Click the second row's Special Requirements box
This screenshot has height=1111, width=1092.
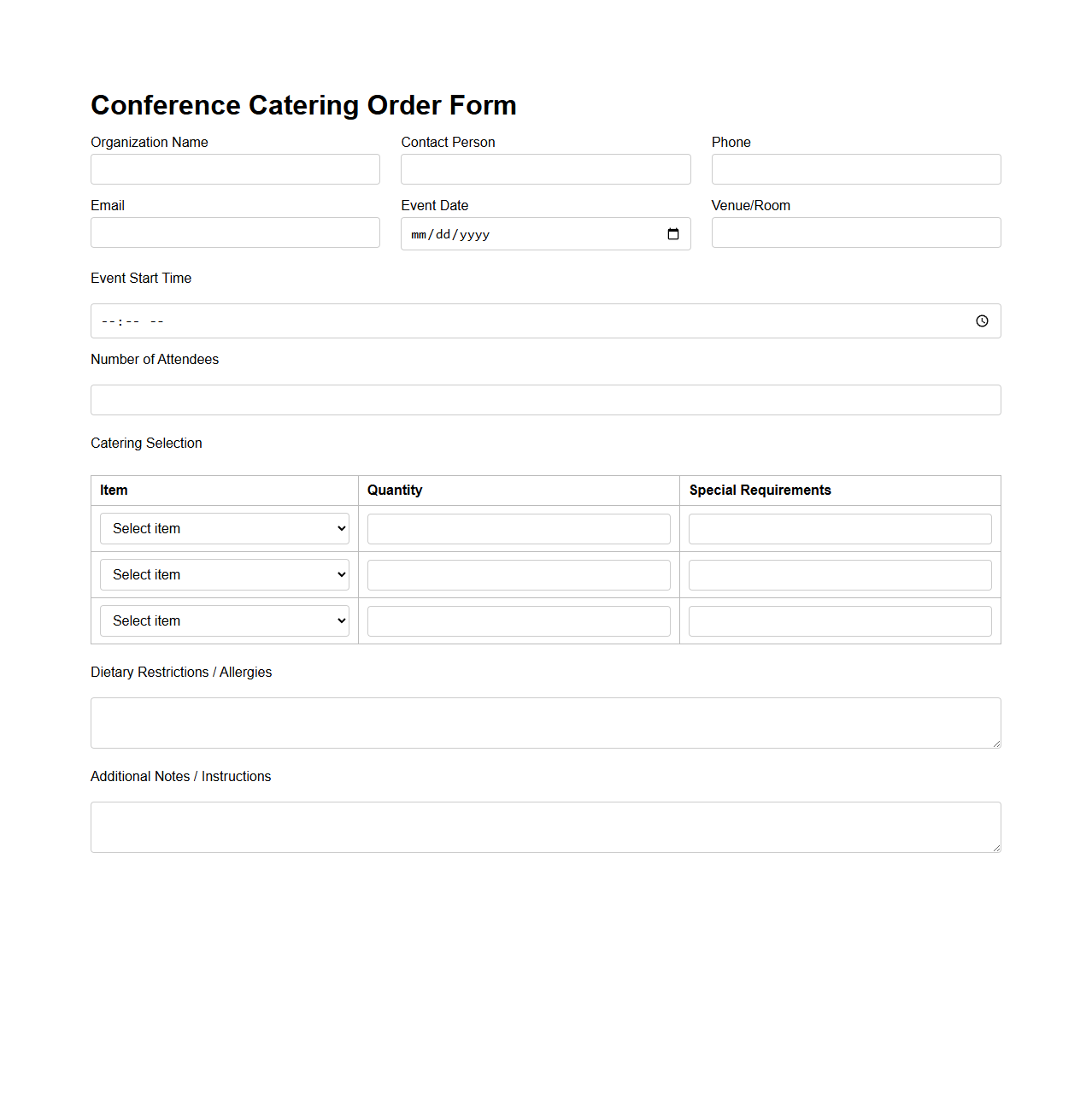tap(839, 574)
